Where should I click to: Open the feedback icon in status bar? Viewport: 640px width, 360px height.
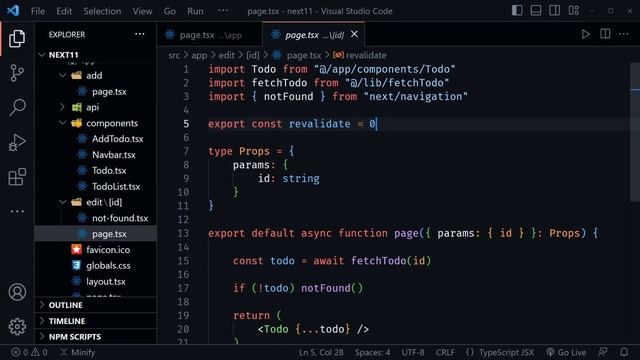coord(603,352)
